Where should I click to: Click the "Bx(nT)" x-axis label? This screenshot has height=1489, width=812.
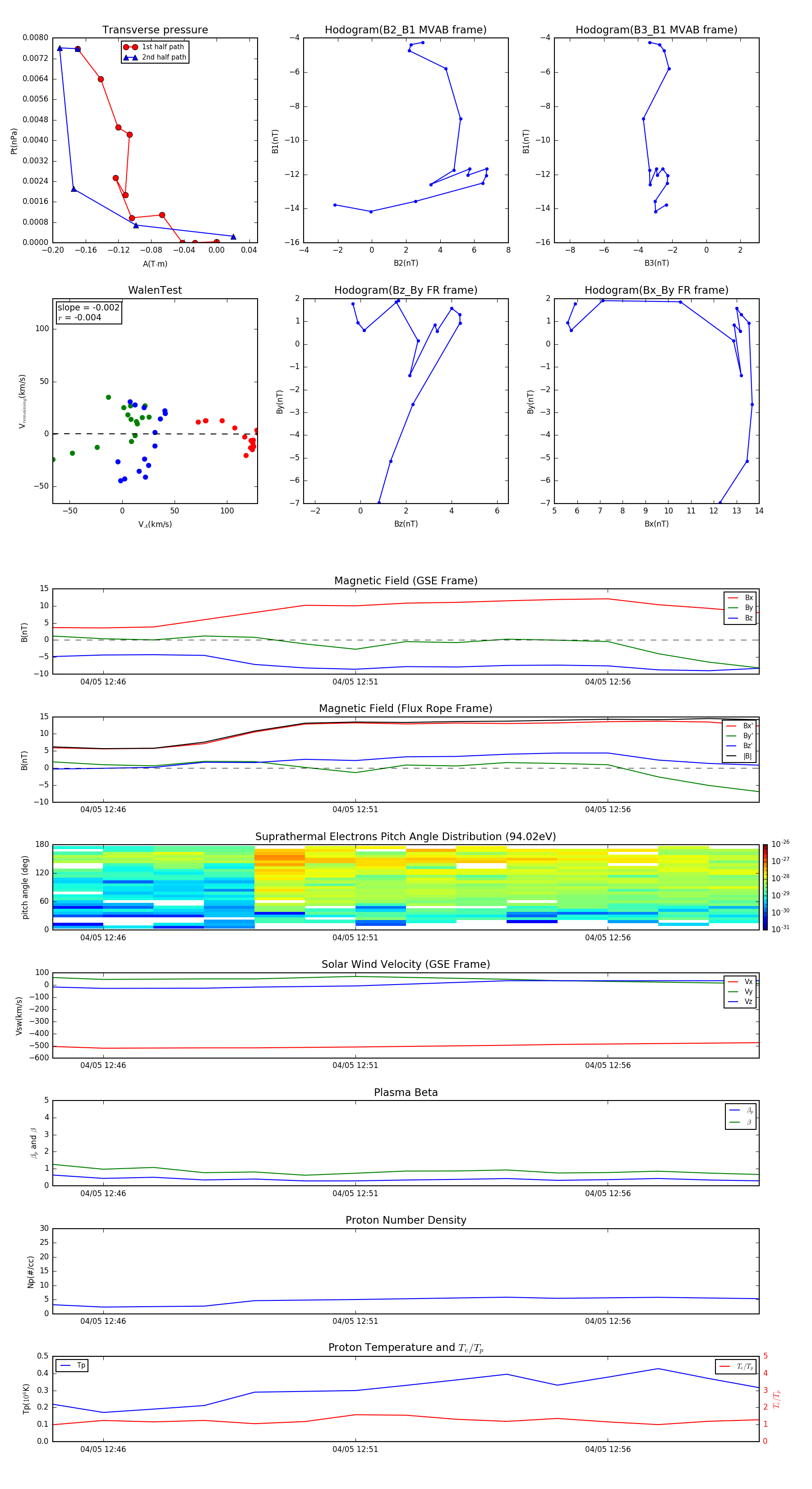[x=656, y=524]
